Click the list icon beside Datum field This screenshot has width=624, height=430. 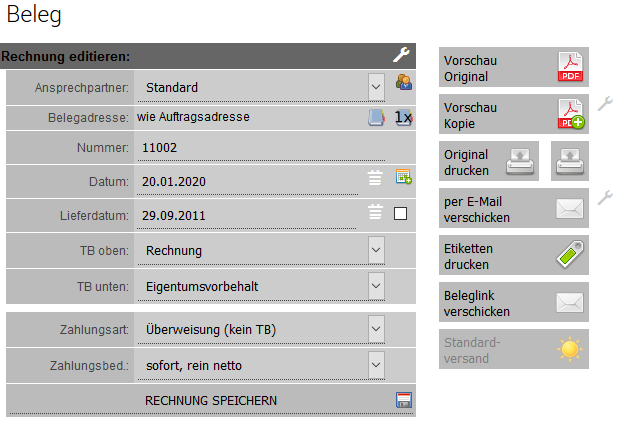[x=375, y=179]
